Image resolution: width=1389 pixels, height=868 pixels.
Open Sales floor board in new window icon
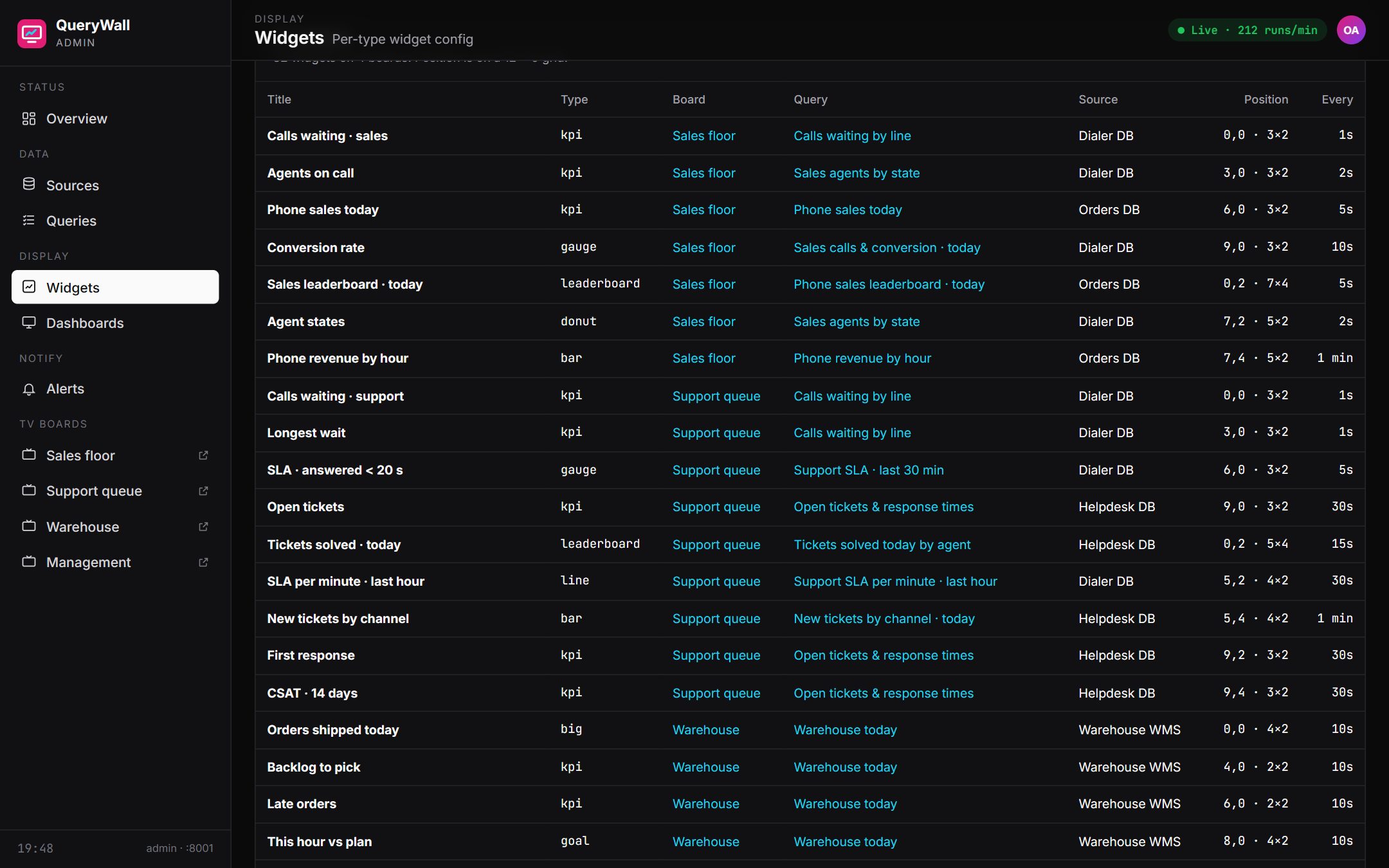click(x=203, y=455)
